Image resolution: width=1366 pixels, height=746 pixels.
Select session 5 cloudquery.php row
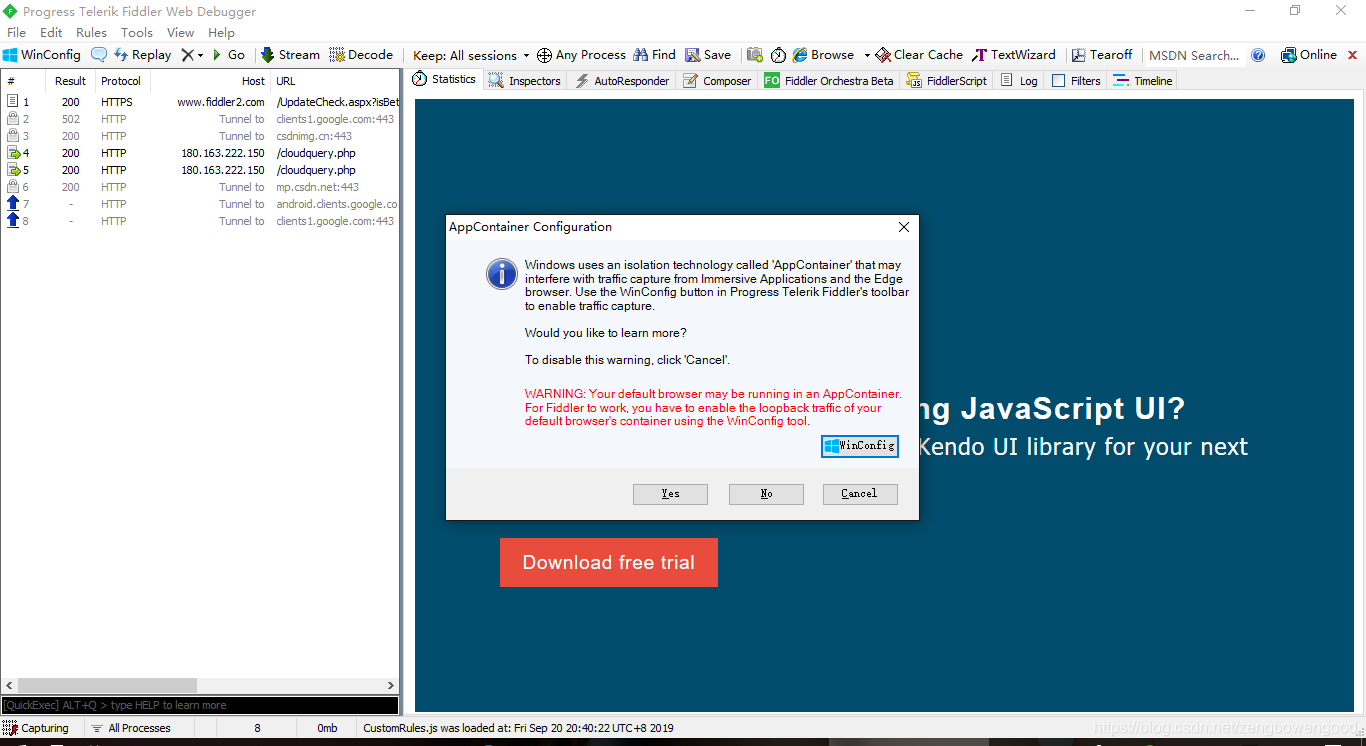point(200,170)
